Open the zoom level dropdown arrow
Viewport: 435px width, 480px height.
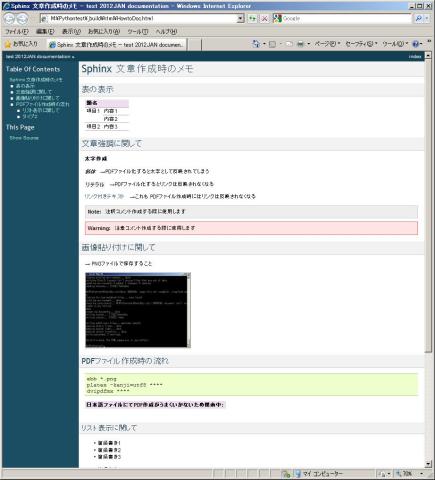(x=422, y=473)
